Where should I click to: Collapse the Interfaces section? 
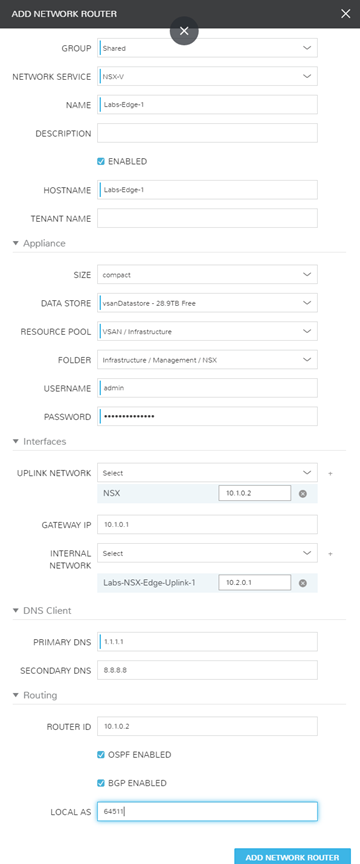(x=16, y=441)
